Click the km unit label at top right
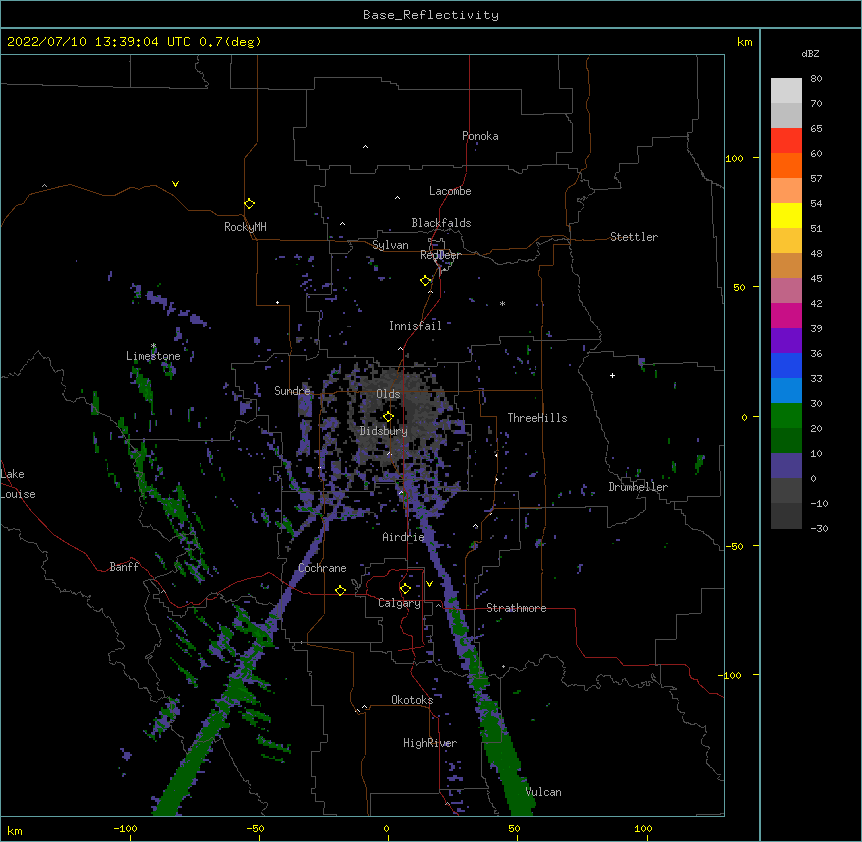The width and height of the screenshot is (862, 842). 744,42
